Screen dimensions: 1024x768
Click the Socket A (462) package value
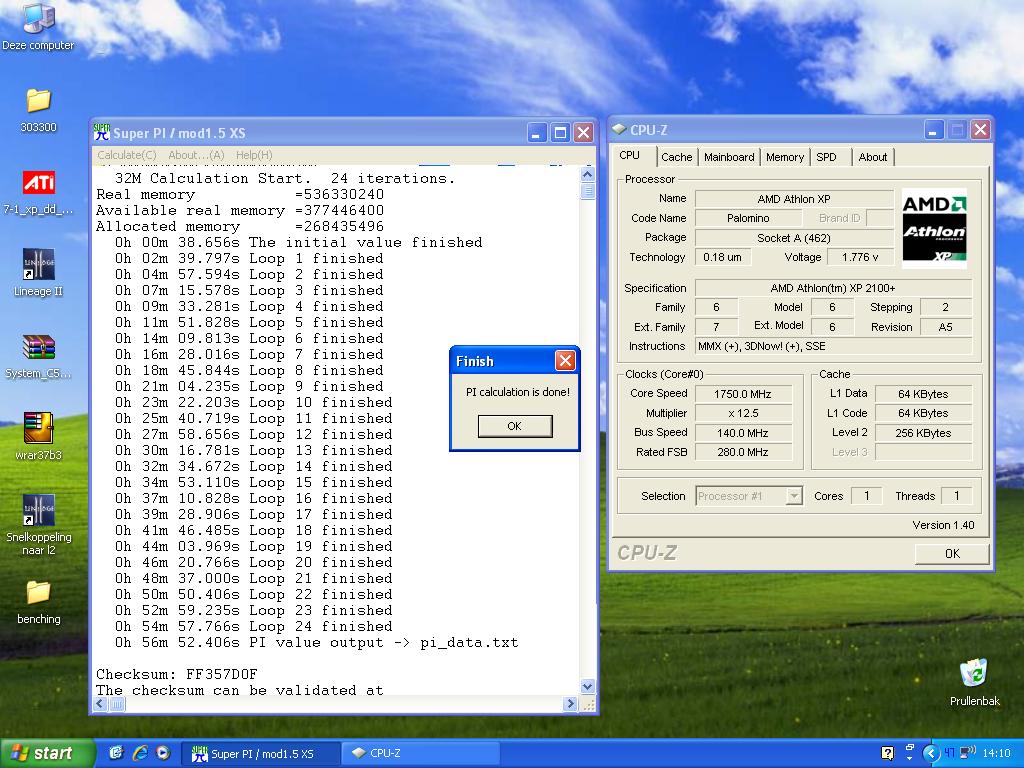(x=793, y=238)
